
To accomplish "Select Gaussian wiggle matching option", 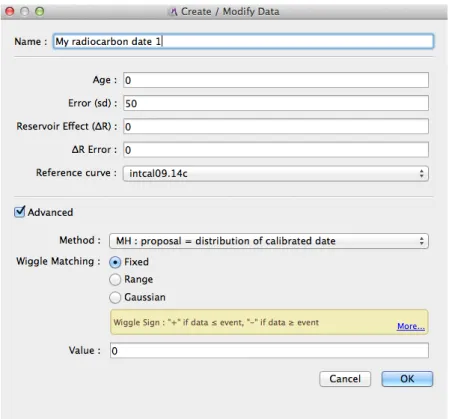I will 115,297.
